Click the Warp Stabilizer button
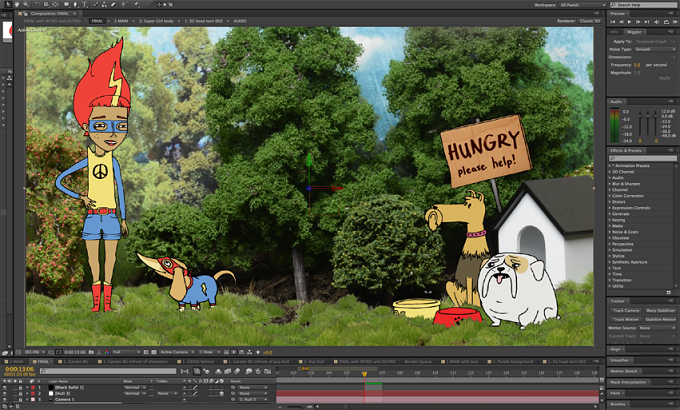 coord(660,311)
